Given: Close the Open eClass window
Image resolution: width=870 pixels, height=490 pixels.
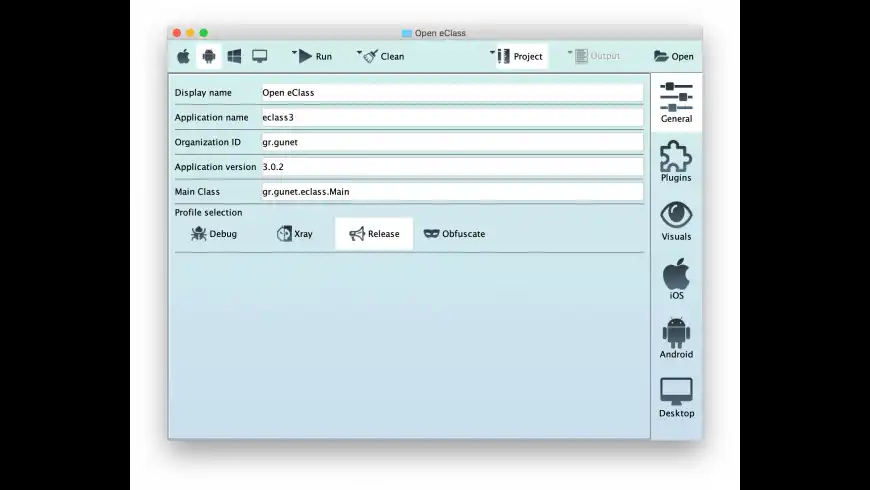Looking at the screenshot, I should (177, 33).
